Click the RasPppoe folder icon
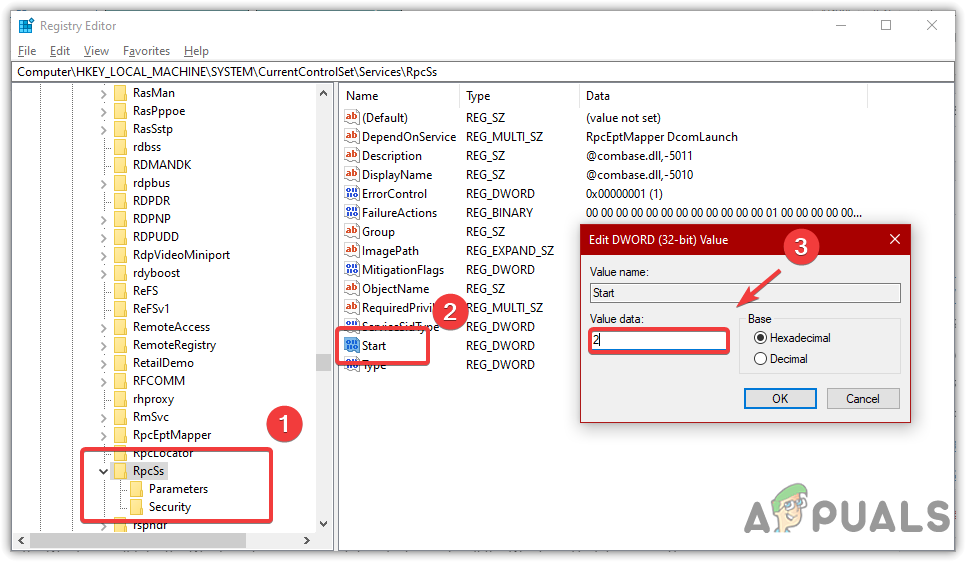 tap(121, 111)
